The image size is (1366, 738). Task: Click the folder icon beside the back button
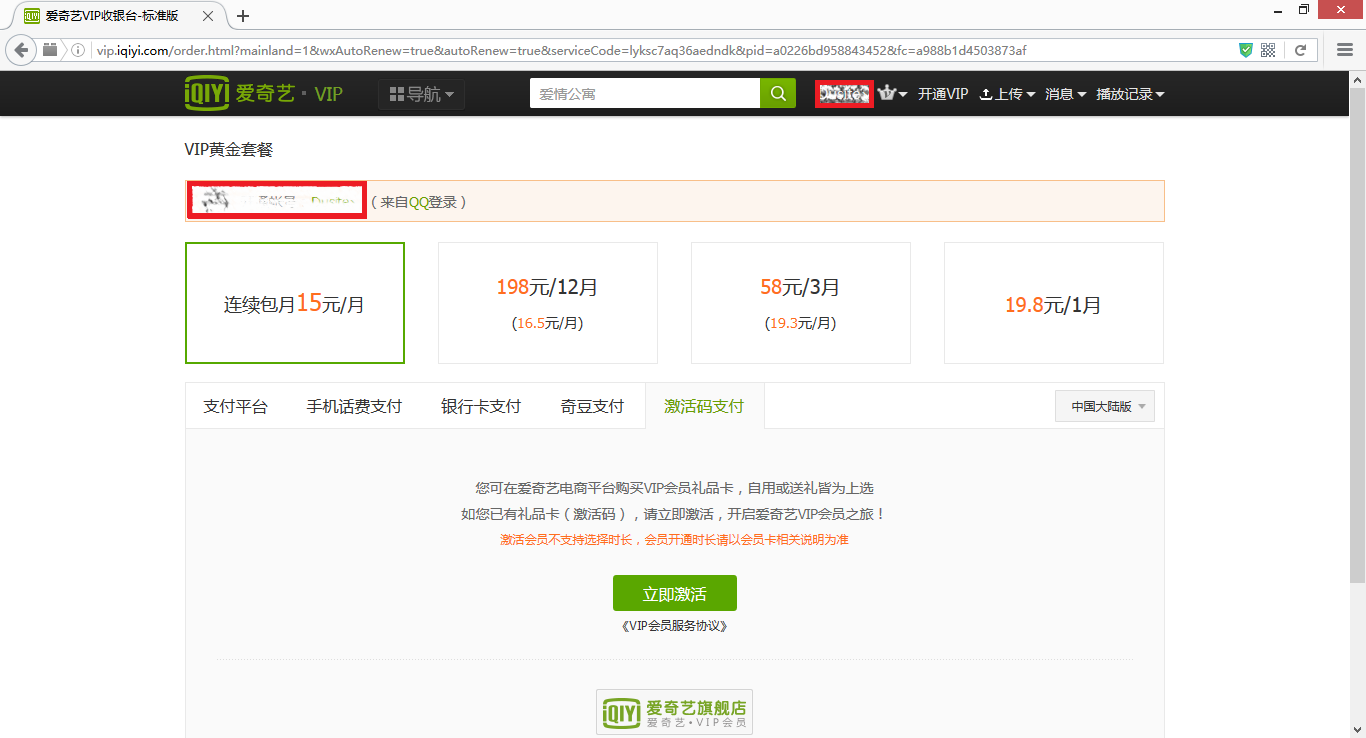50,50
